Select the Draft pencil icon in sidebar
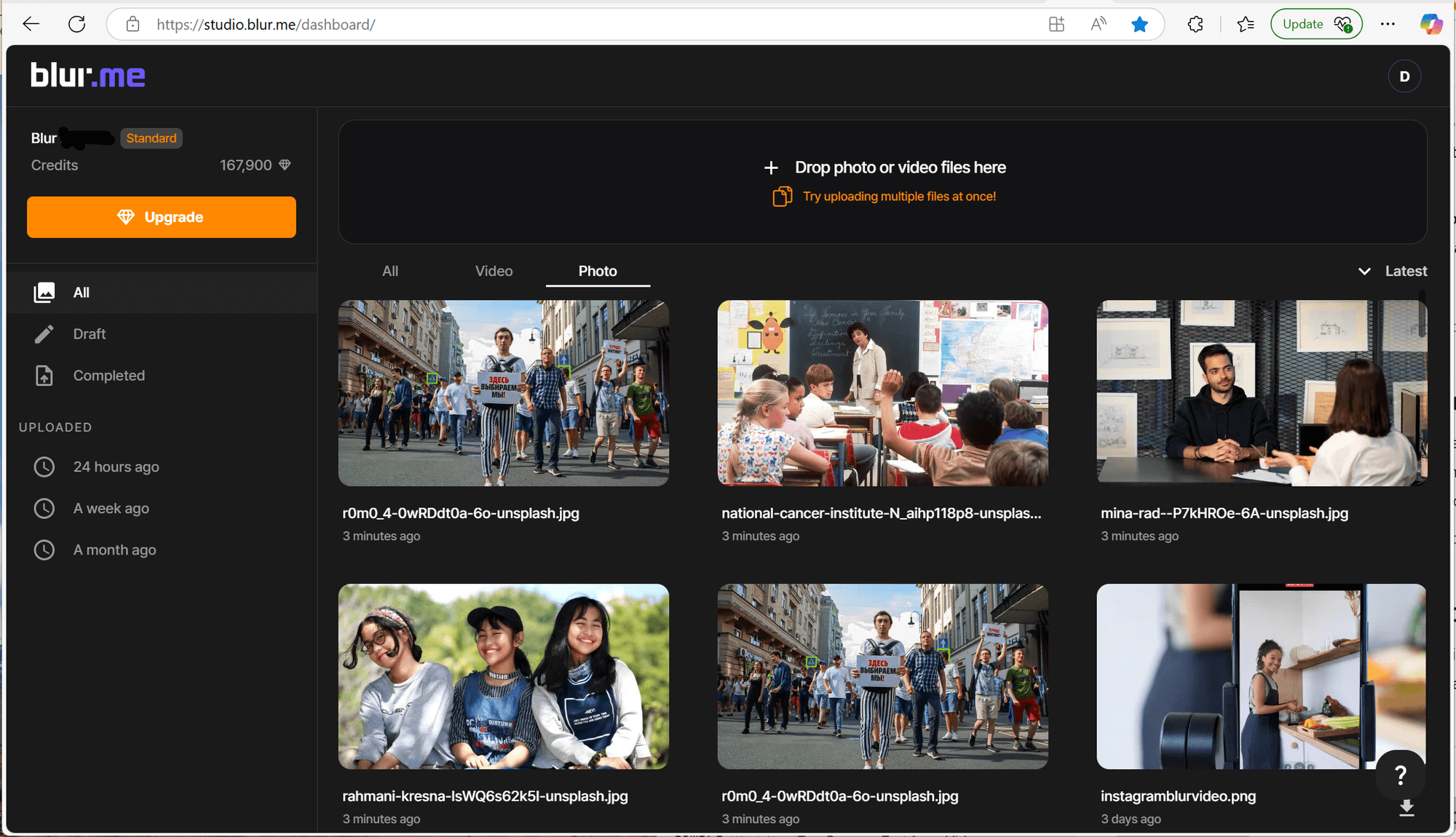 44,333
